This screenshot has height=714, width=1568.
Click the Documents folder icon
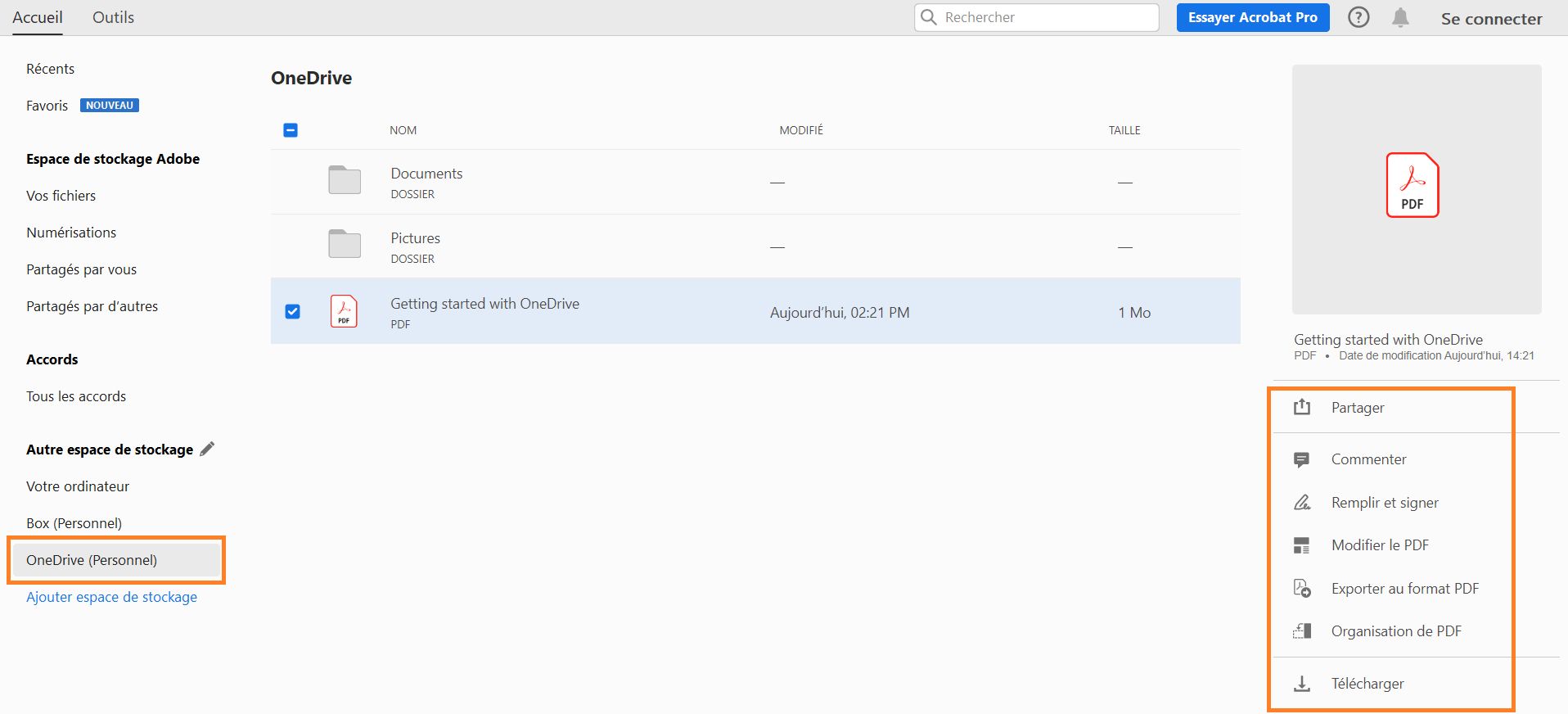(345, 180)
